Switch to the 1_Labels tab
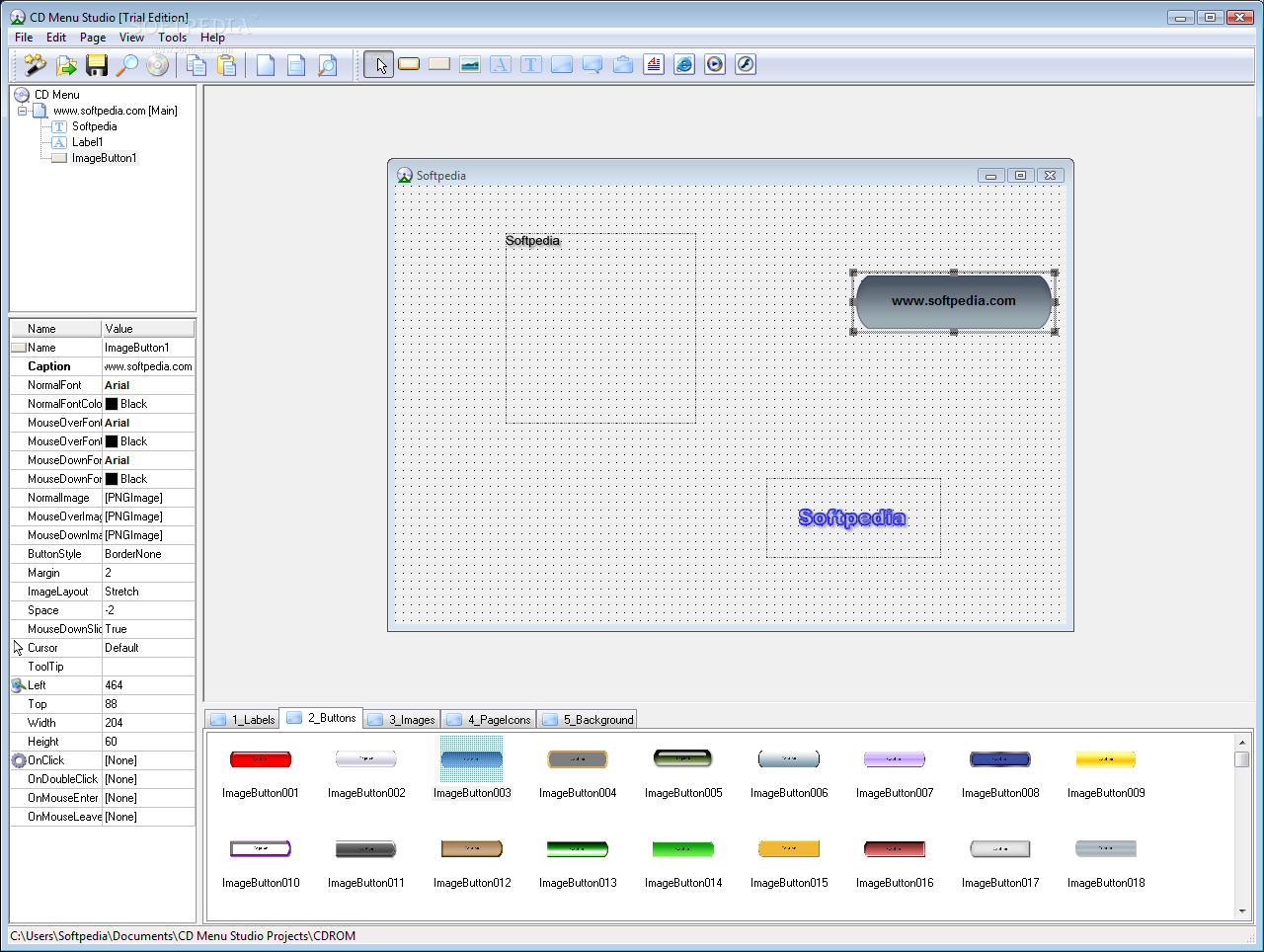Image resolution: width=1264 pixels, height=952 pixels. (242, 720)
